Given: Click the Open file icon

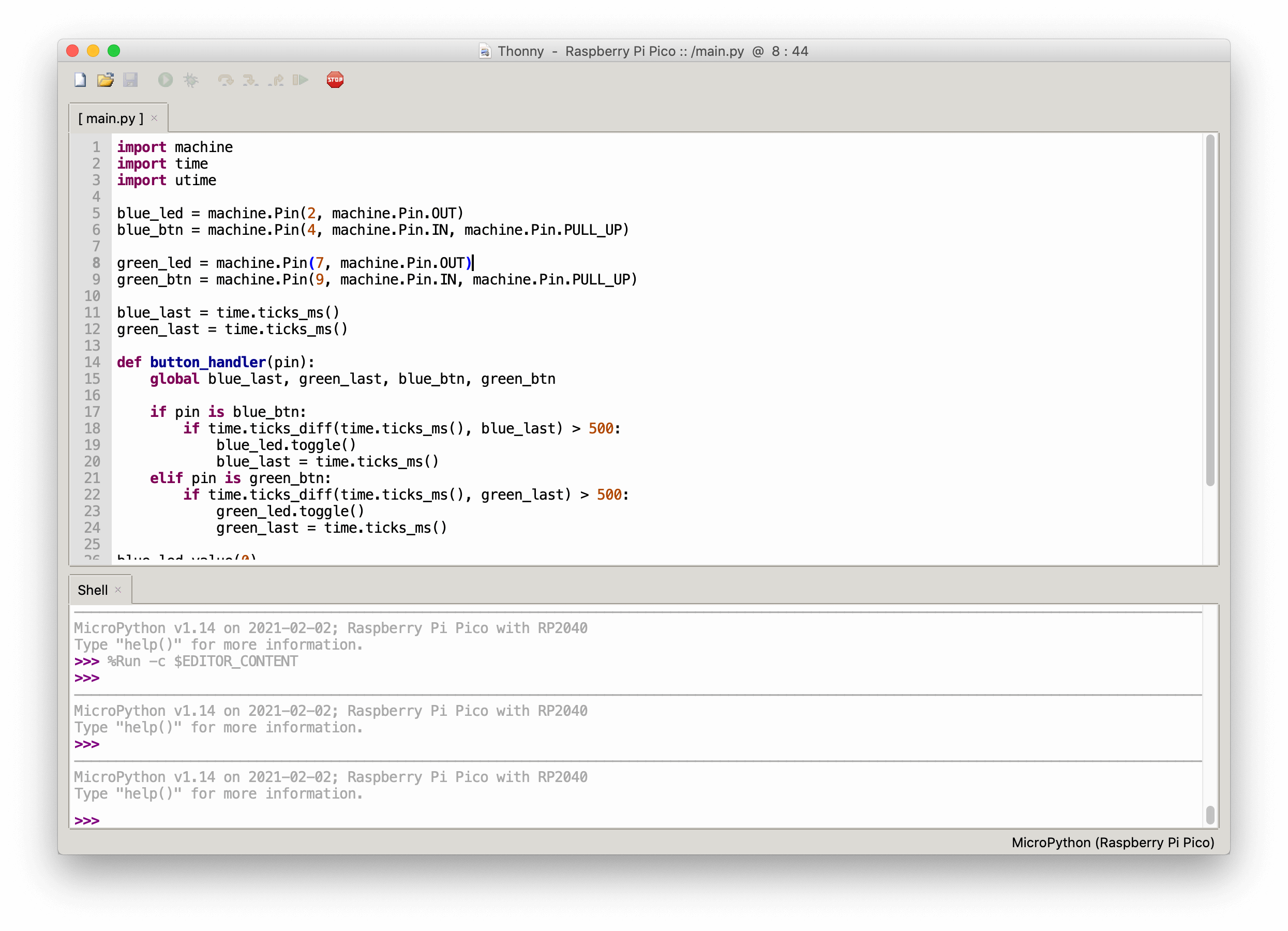Looking at the screenshot, I should 105,80.
